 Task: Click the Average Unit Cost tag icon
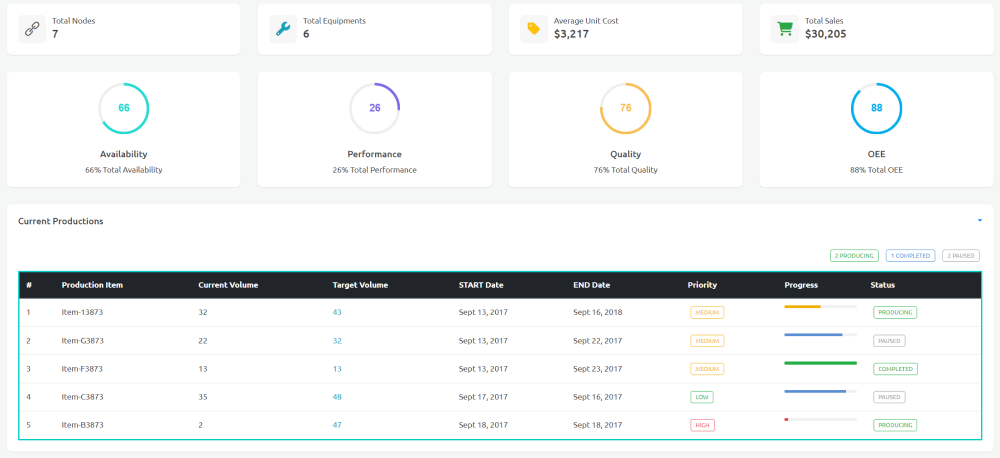534,29
